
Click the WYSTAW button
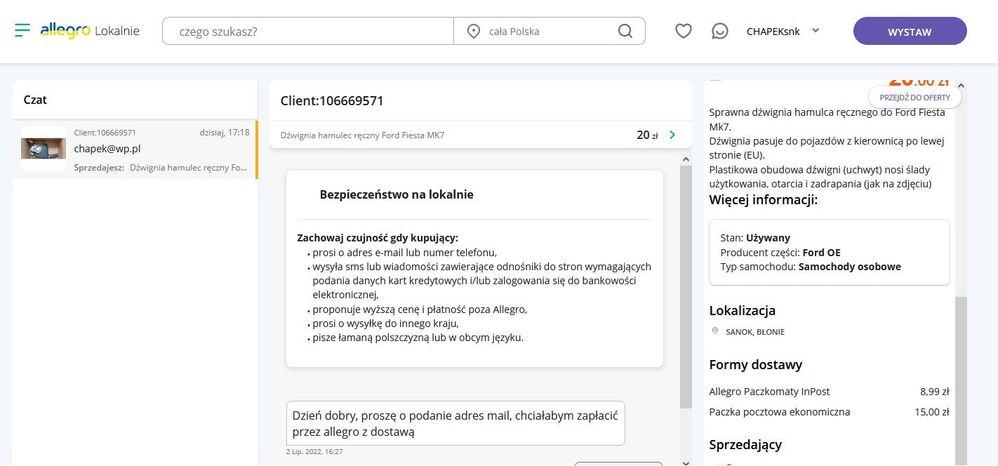pos(910,31)
